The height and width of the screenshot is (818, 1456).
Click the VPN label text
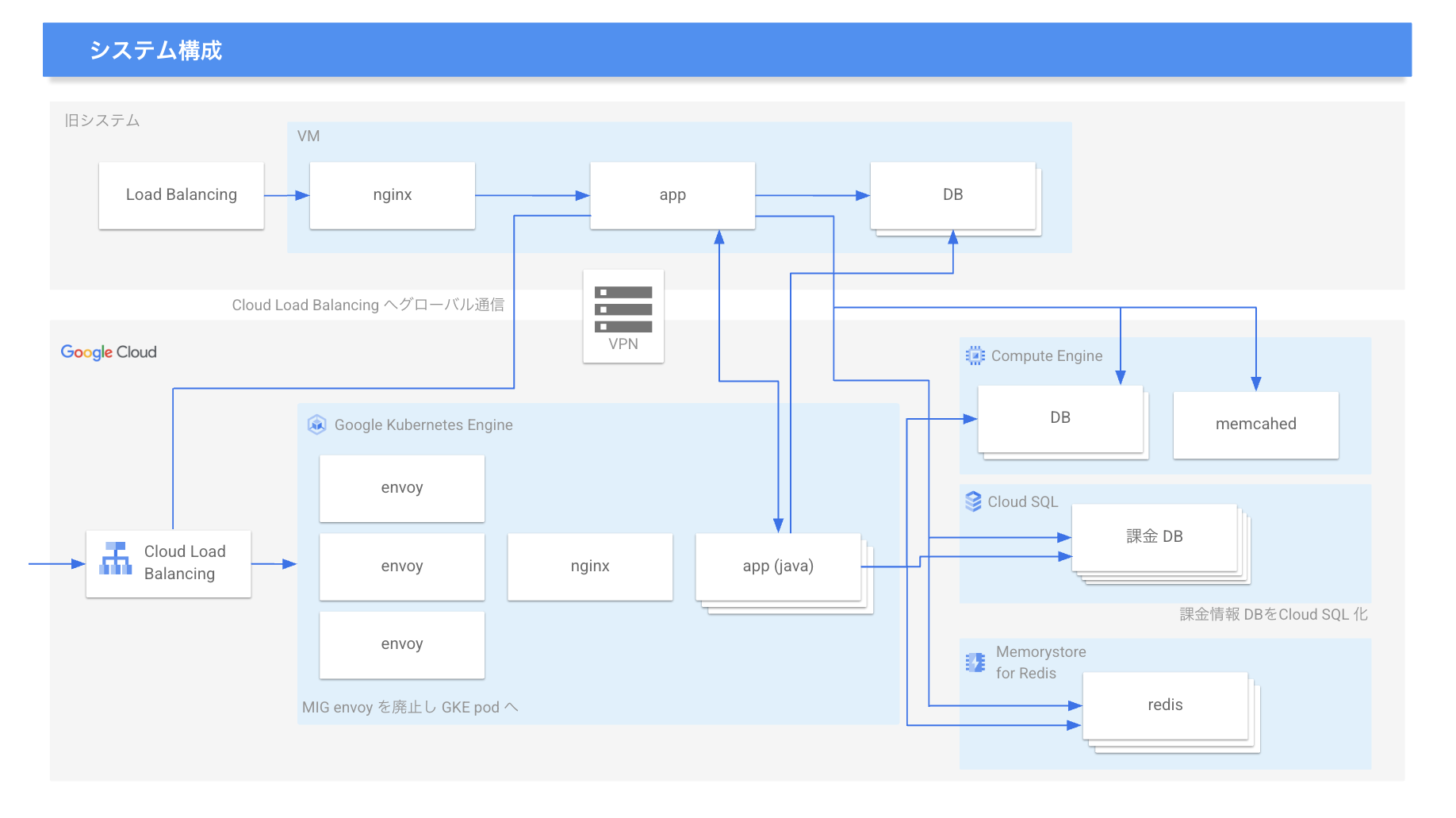point(623,344)
